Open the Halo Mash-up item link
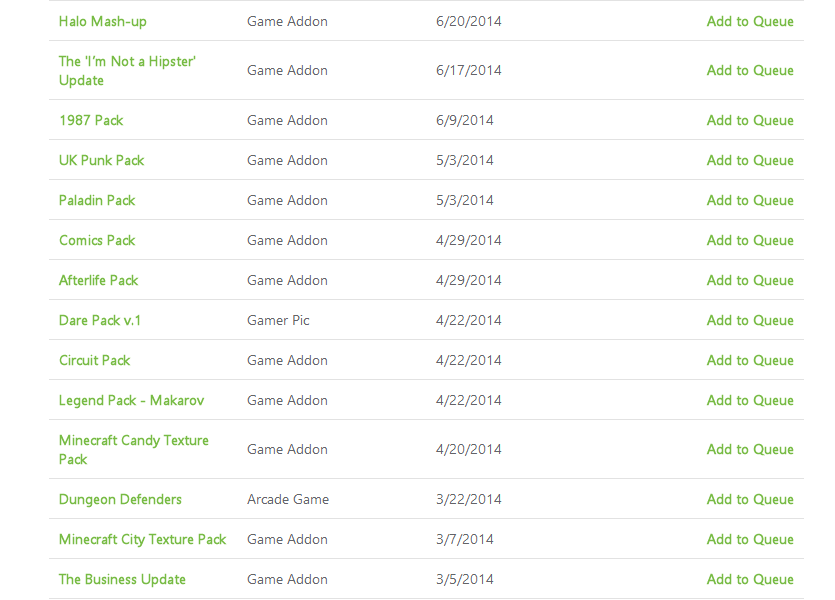The image size is (835, 600). (x=103, y=21)
